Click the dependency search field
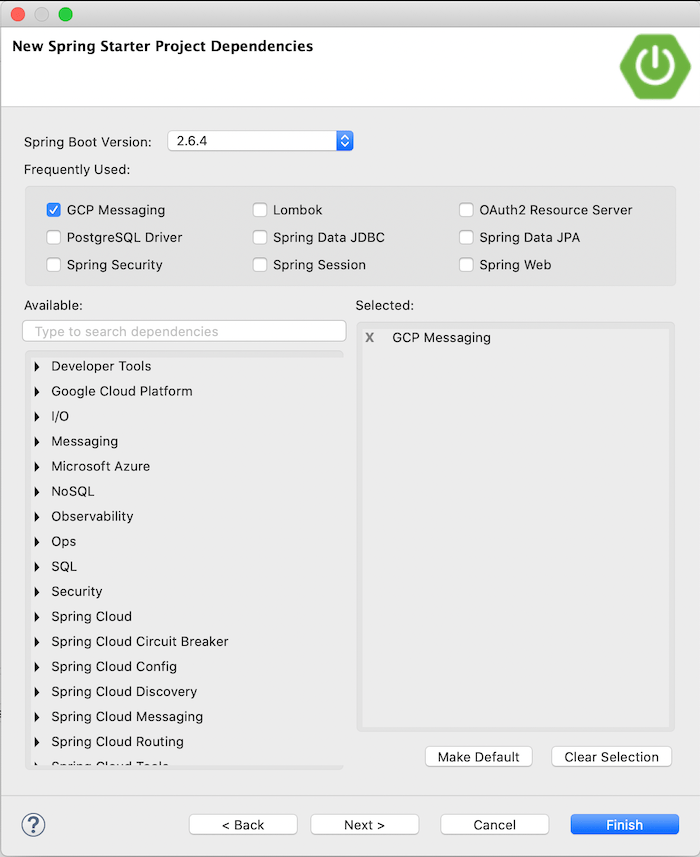The height and width of the screenshot is (857, 700). click(x=184, y=331)
